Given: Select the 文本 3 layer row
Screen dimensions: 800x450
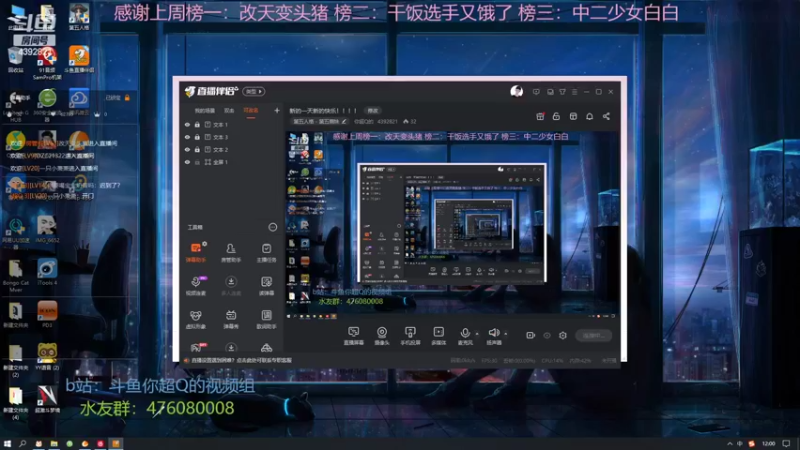Looking at the screenshot, I should click(x=232, y=137).
